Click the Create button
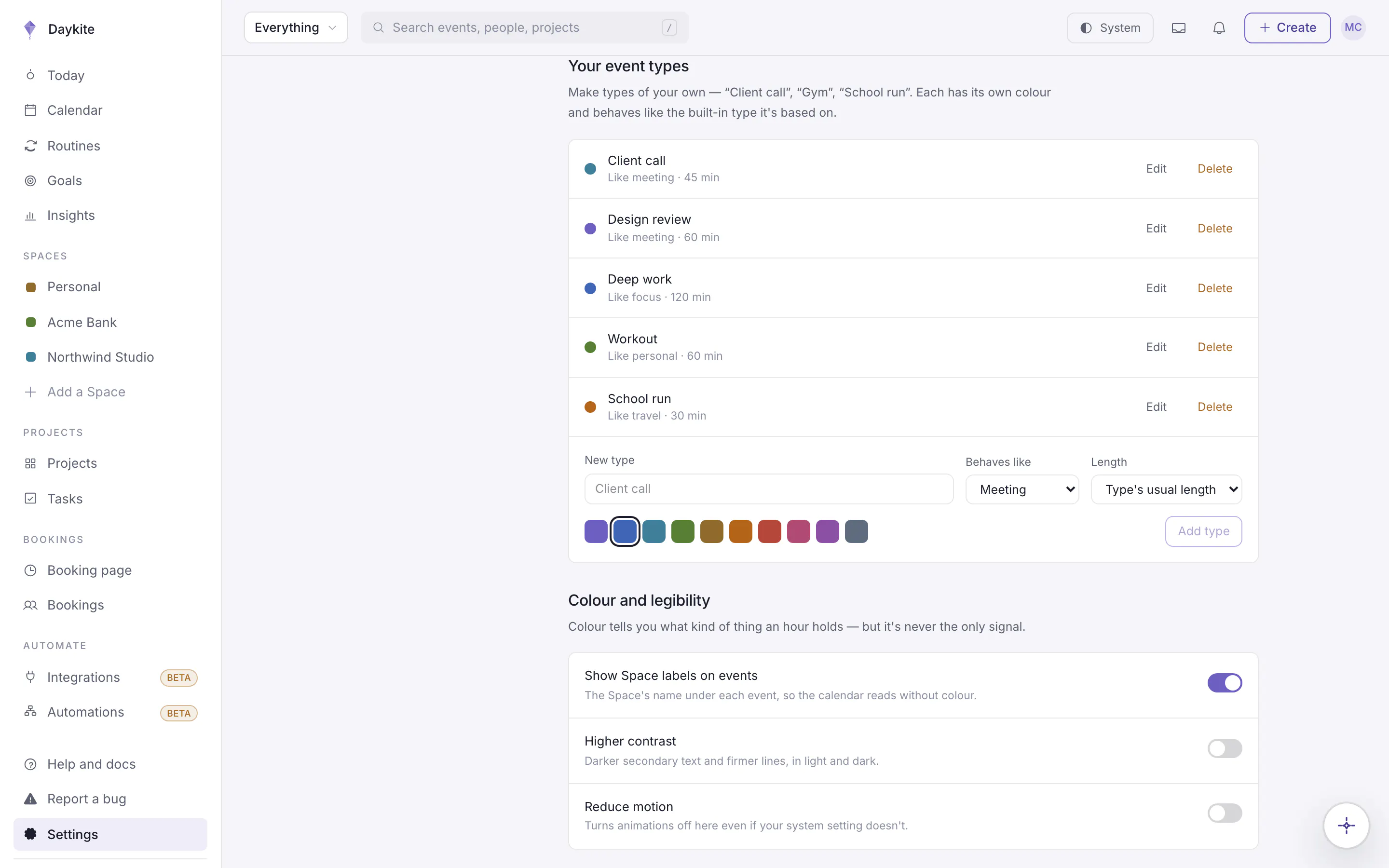The image size is (1389, 868). 1287,27
